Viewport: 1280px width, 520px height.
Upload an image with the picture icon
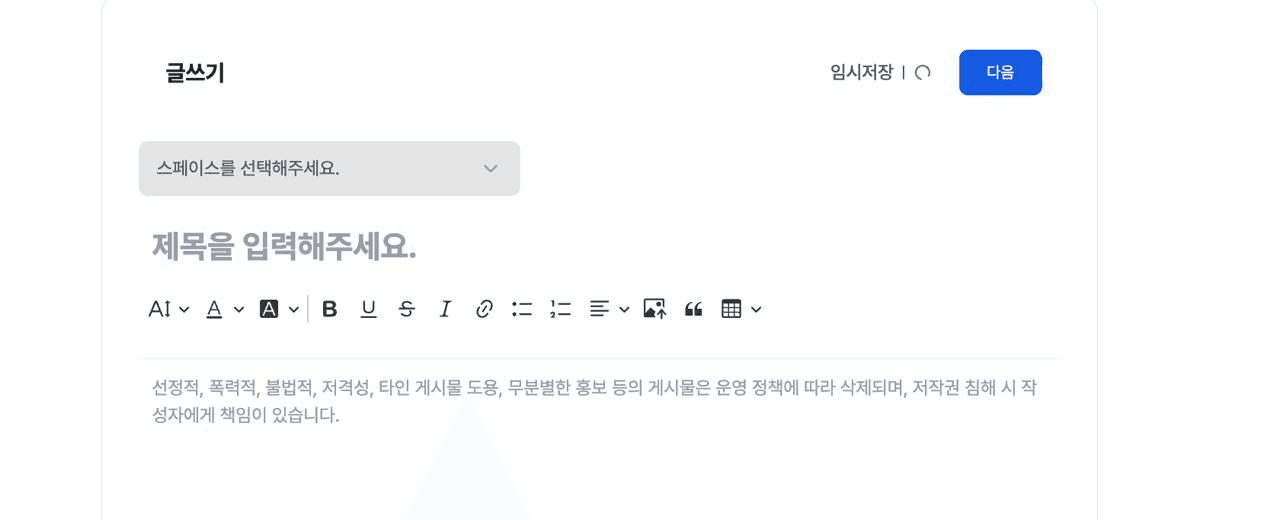pyautogui.click(x=655, y=310)
